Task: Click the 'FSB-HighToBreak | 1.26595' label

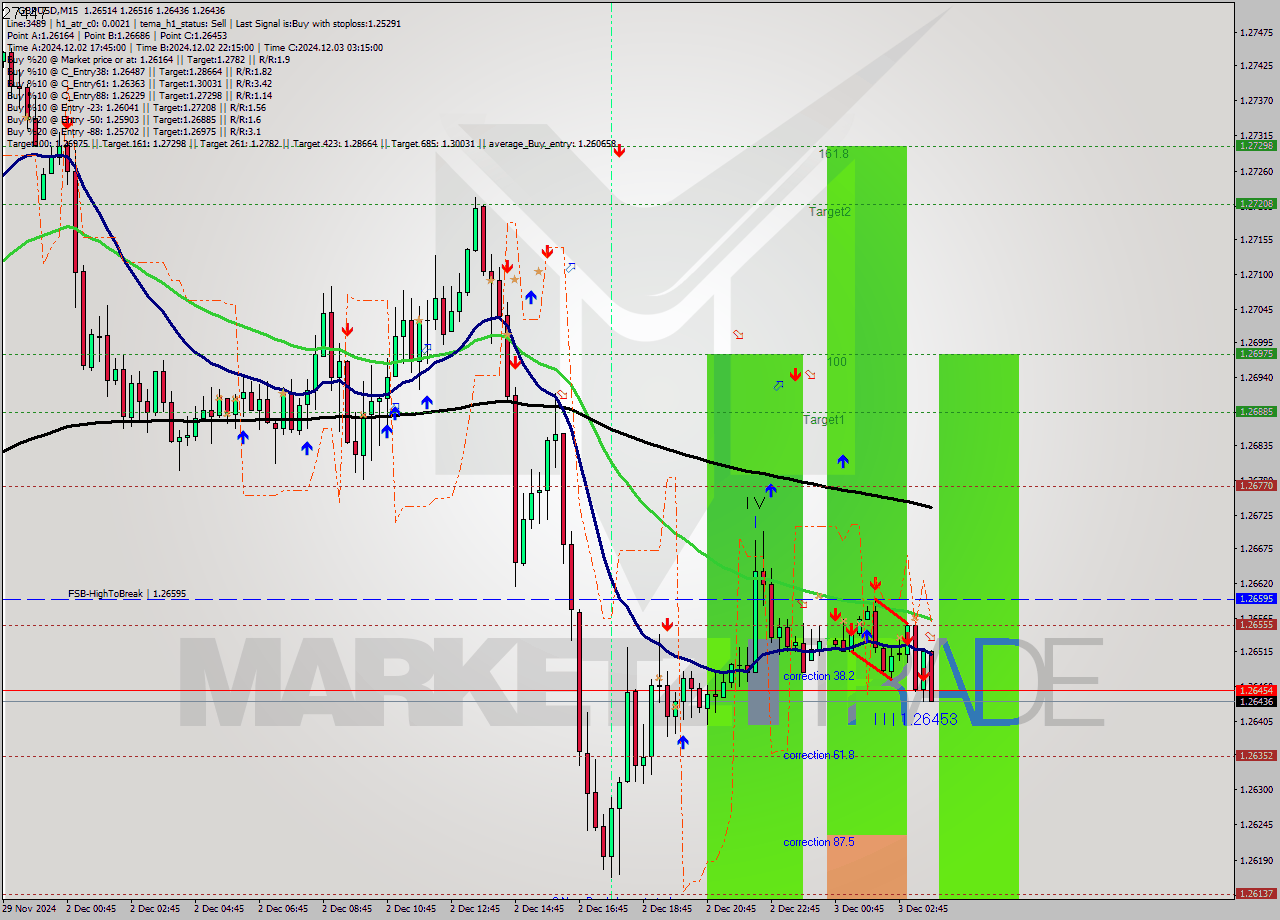Action: coord(127,594)
